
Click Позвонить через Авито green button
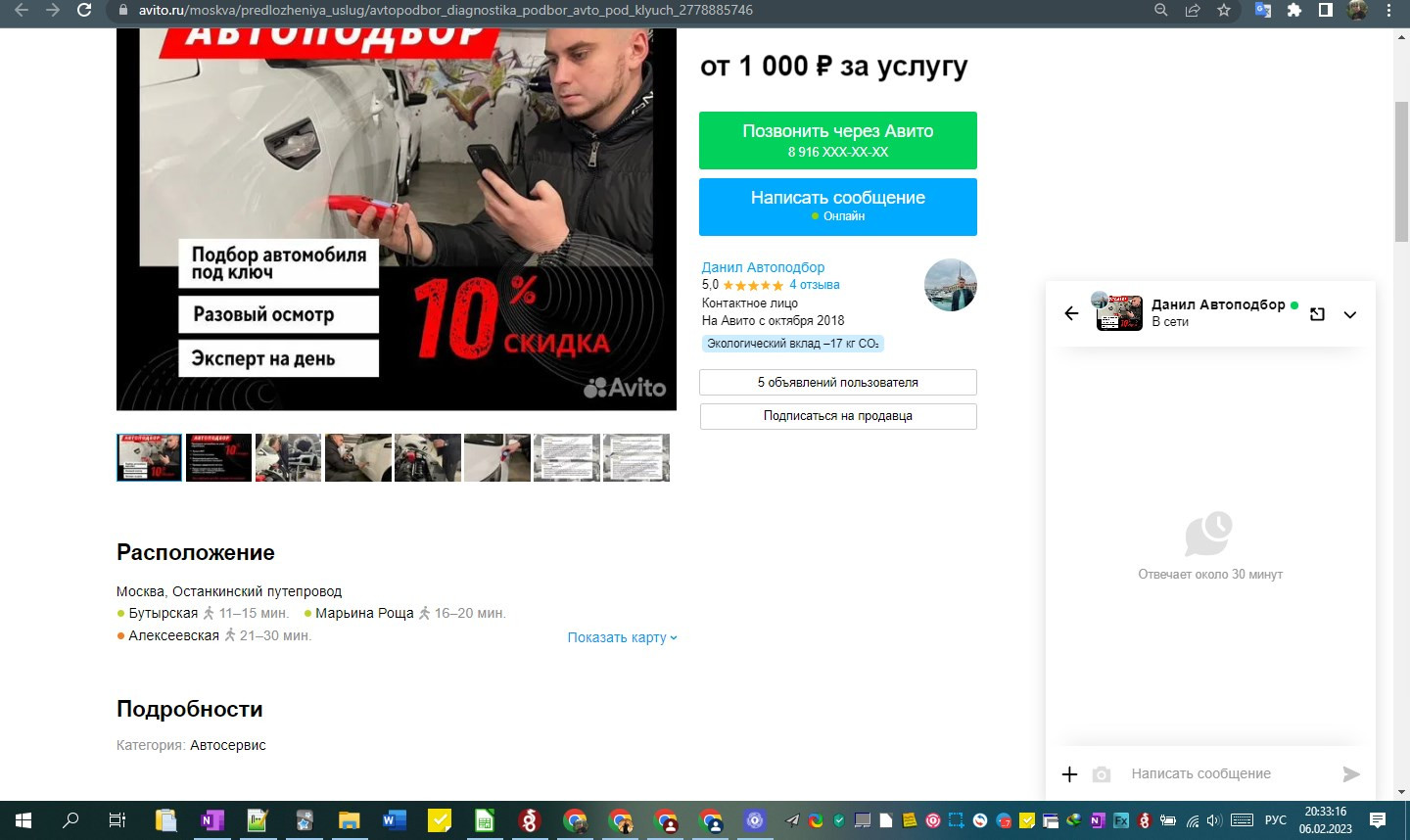coord(838,140)
